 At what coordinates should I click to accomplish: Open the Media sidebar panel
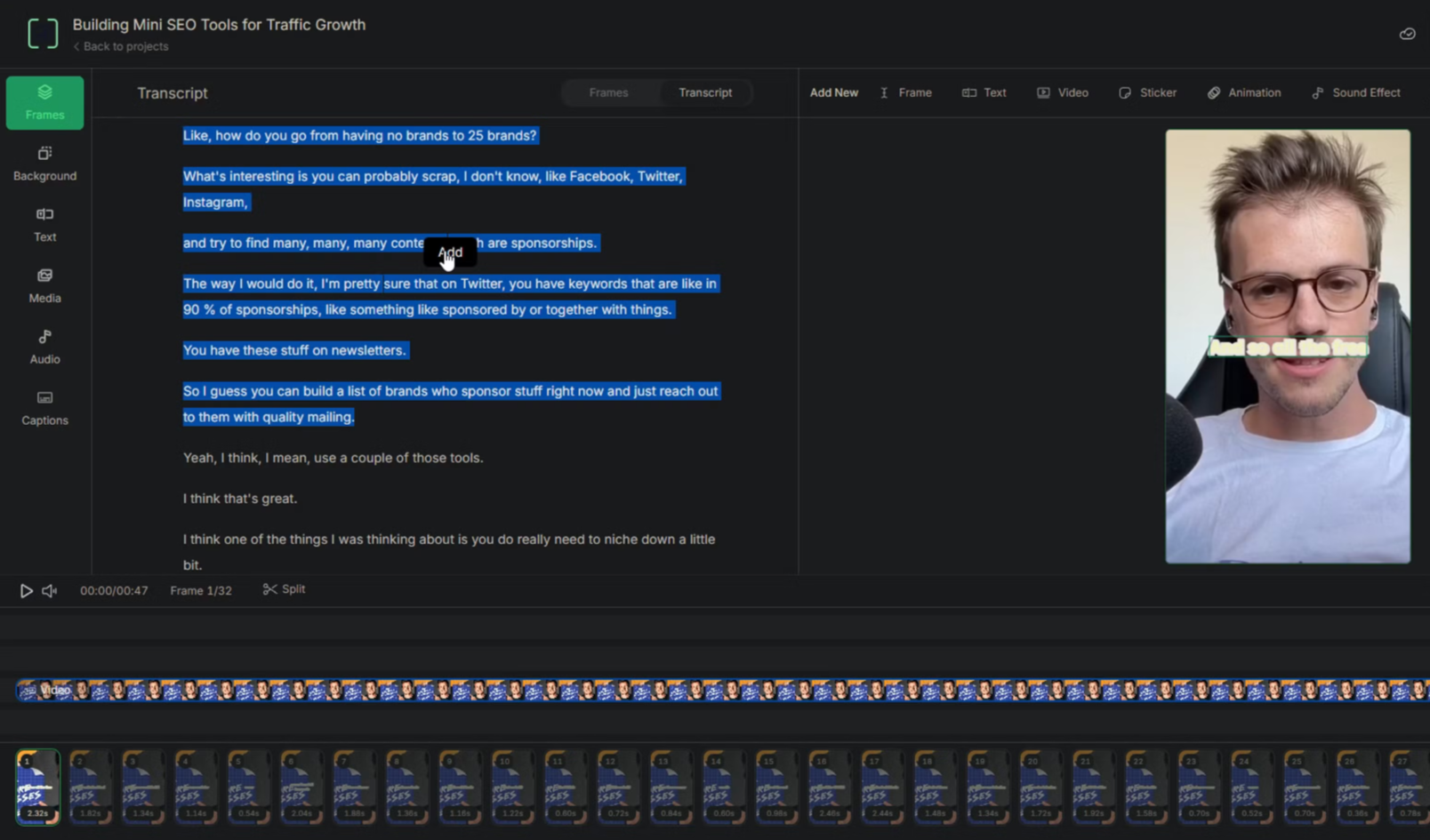click(44, 286)
